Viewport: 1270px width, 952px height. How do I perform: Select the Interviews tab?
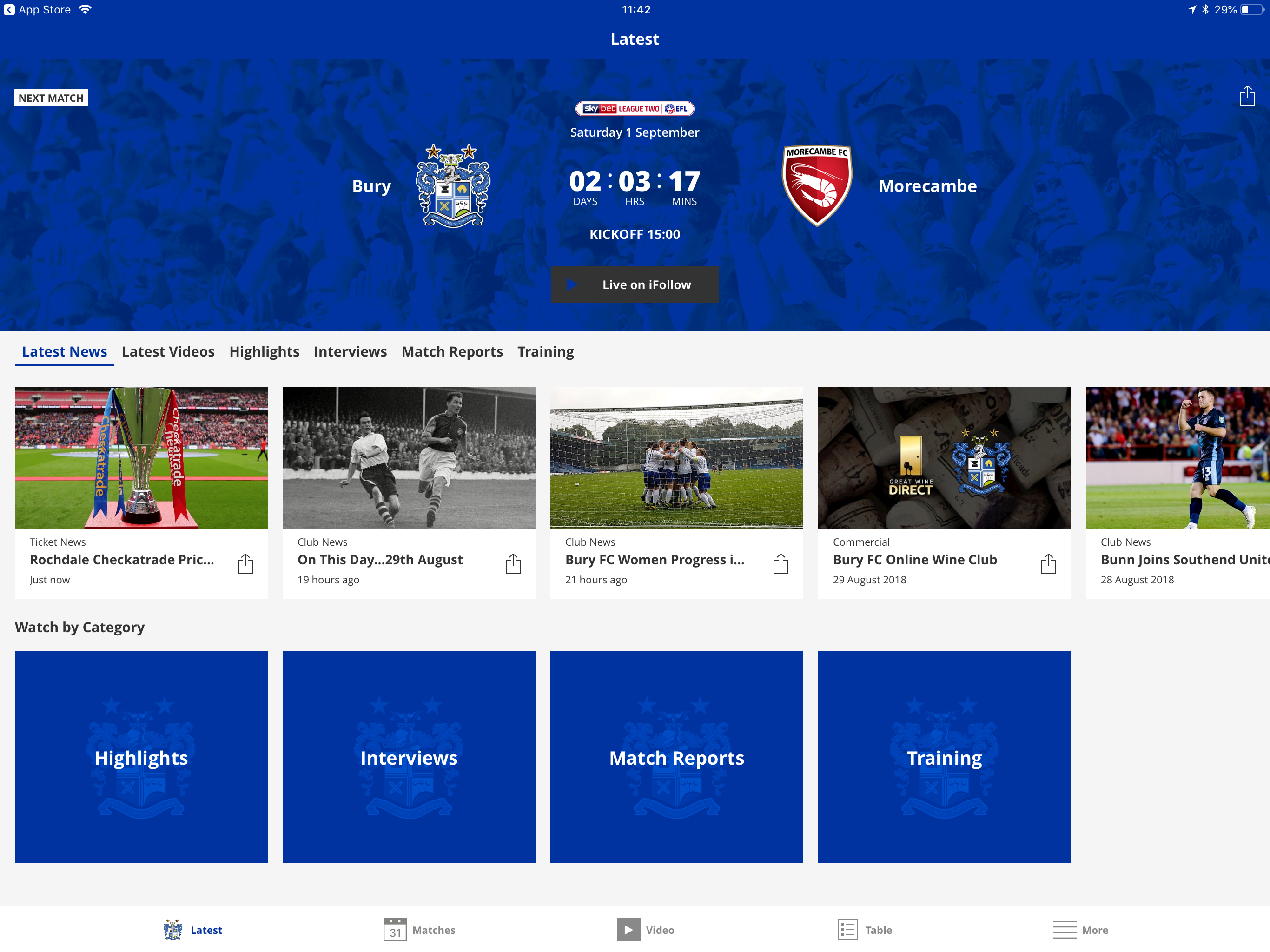[350, 351]
